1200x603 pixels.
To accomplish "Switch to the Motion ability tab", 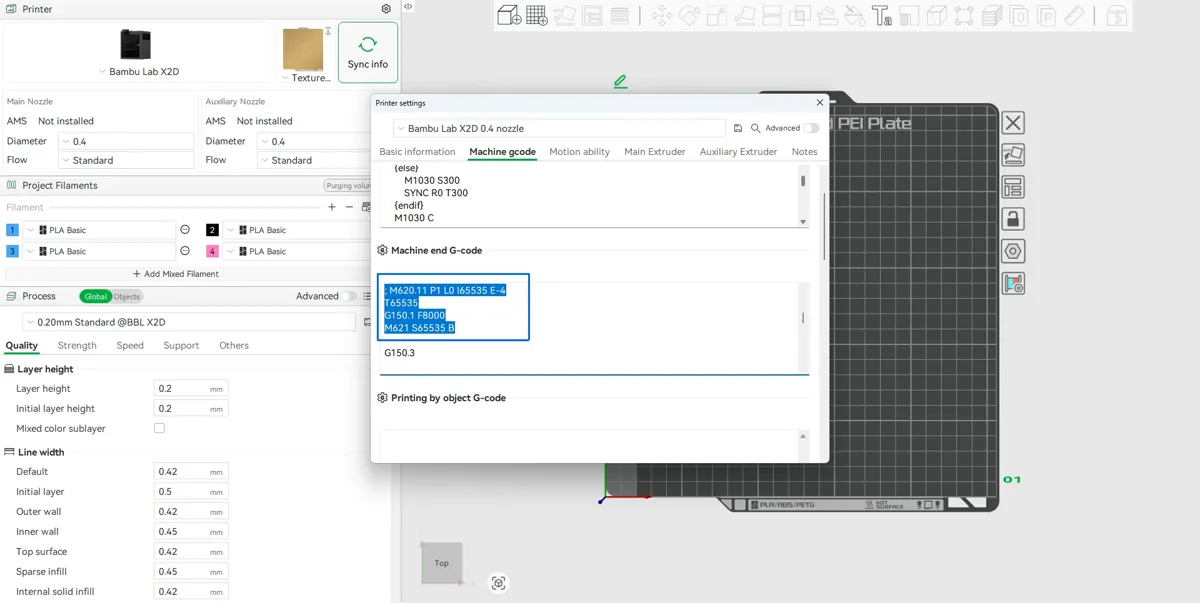I will [580, 152].
